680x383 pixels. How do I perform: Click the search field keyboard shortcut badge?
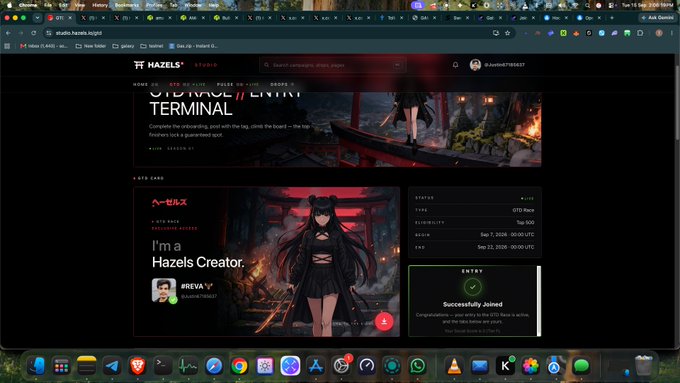point(397,65)
